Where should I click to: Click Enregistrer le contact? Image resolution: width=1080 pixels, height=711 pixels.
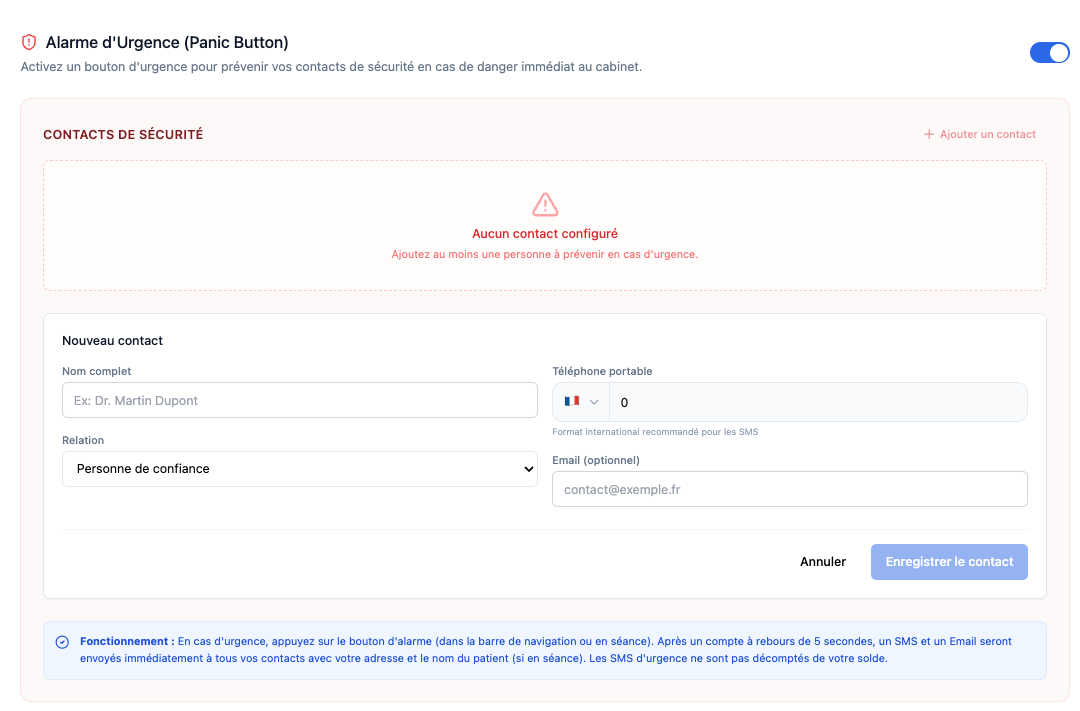(948, 561)
